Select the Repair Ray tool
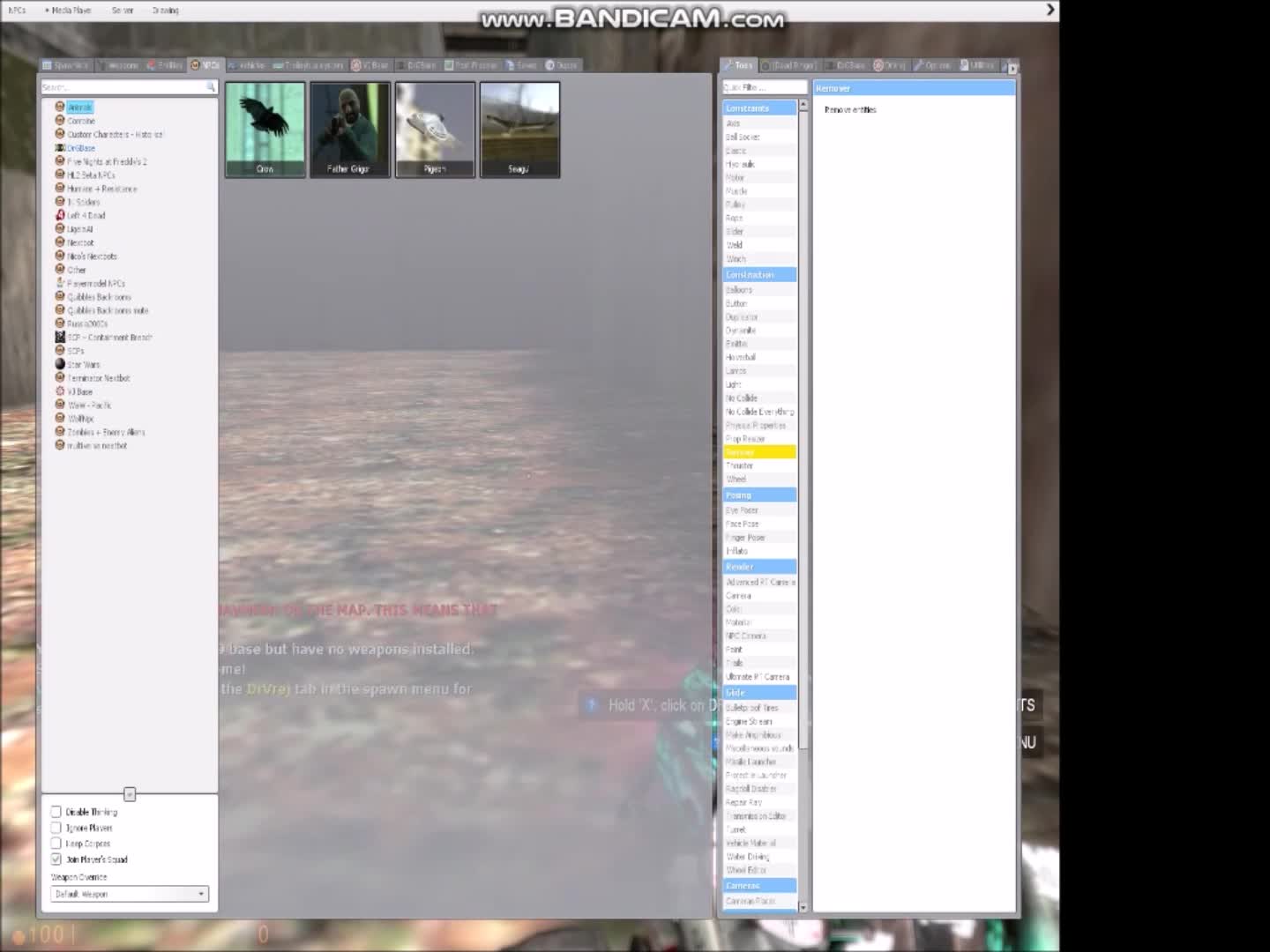Screen dimensions: 1270x952 click(x=759, y=802)
